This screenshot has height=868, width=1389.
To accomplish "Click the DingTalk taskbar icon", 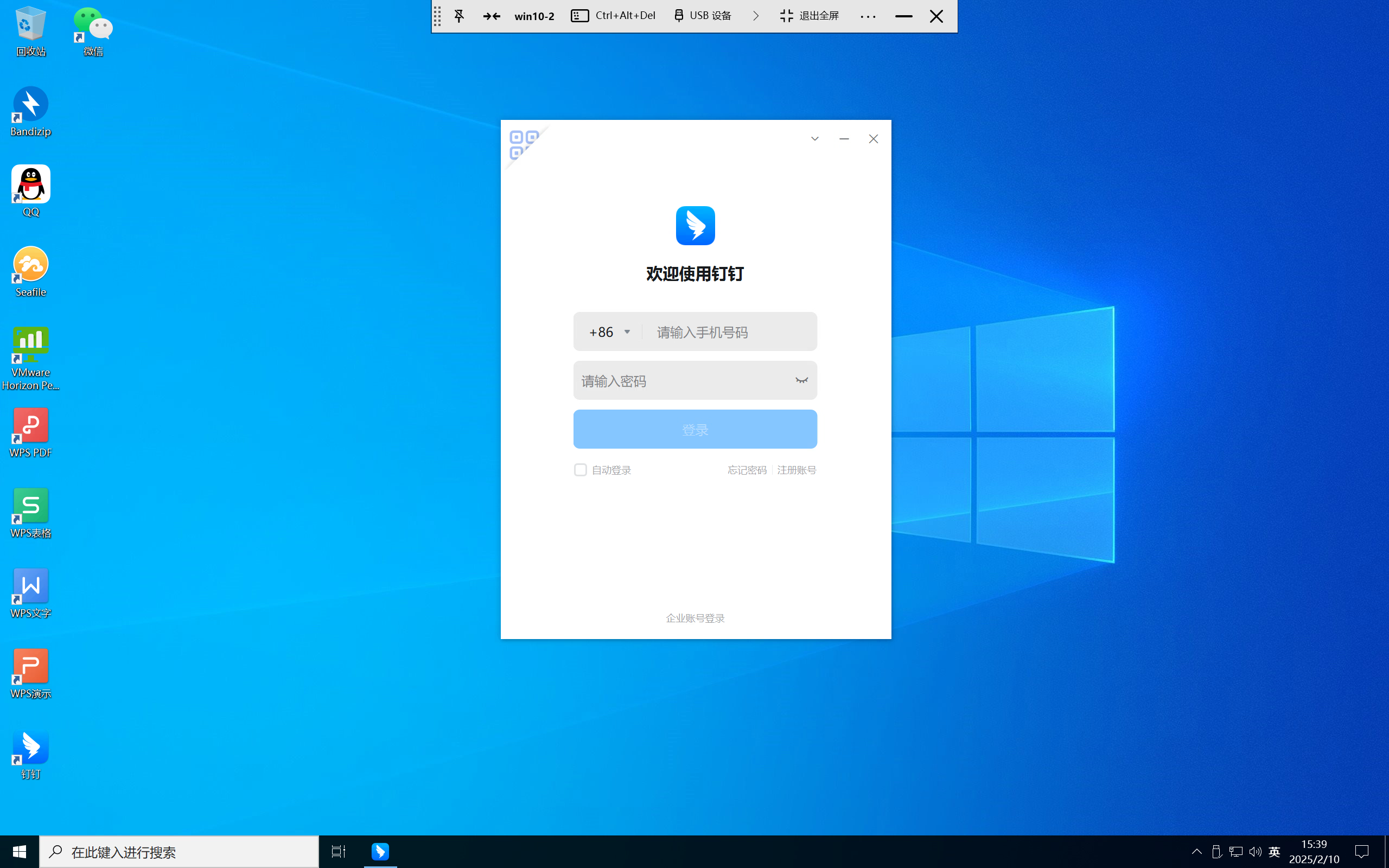I will click(380, 852).
